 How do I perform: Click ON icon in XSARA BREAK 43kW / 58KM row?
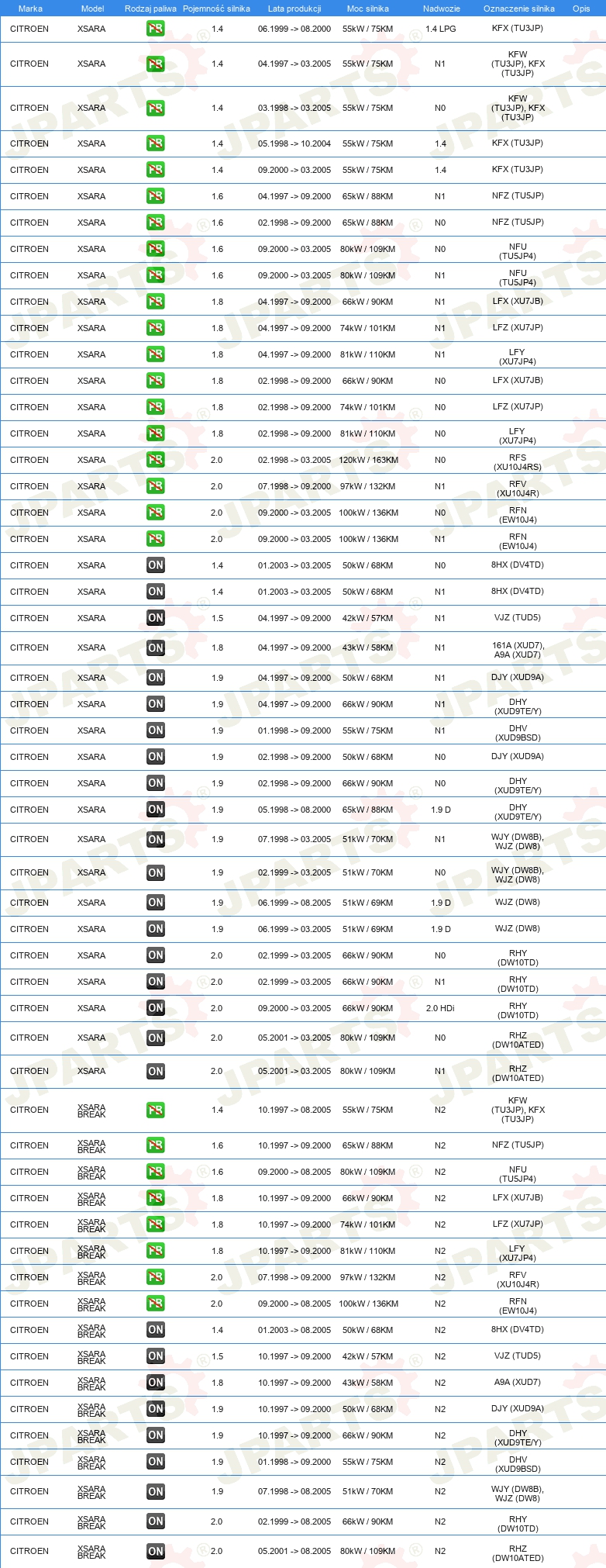point(156,1383)
